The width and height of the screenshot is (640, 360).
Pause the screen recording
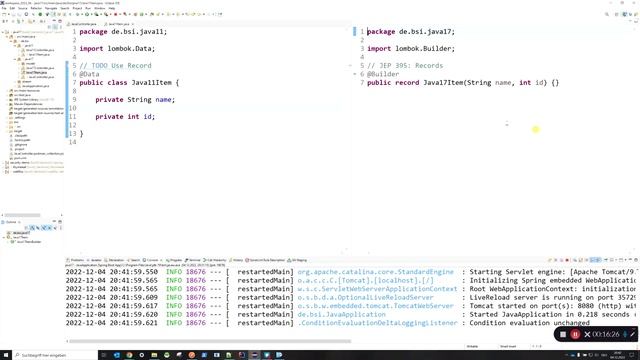(575, 334)
